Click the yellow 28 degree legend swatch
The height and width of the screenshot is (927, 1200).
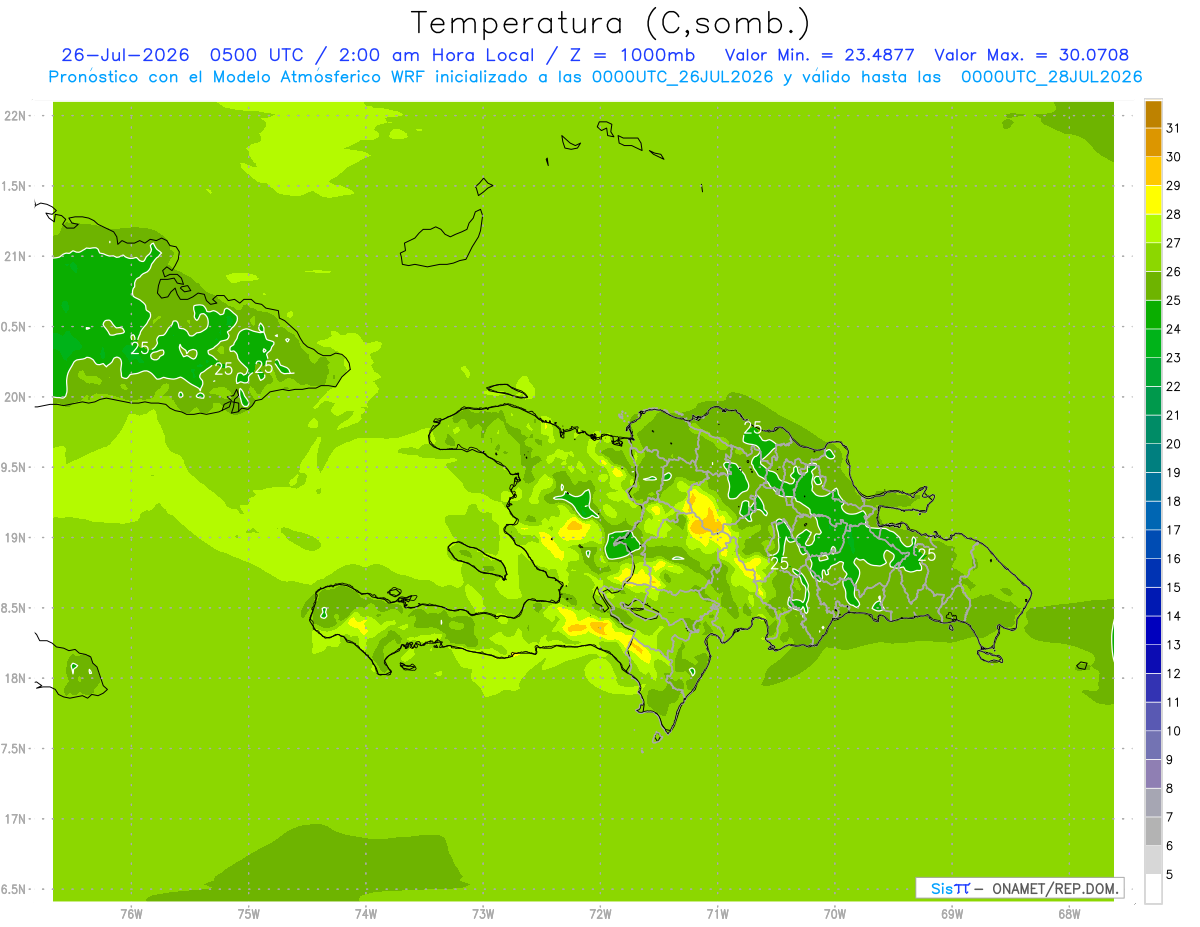tap(1153, 200)
